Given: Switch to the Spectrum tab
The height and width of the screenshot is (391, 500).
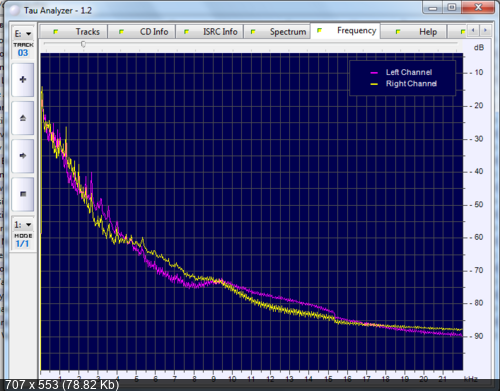Looking at the screenshot, I should coord(277,32).
